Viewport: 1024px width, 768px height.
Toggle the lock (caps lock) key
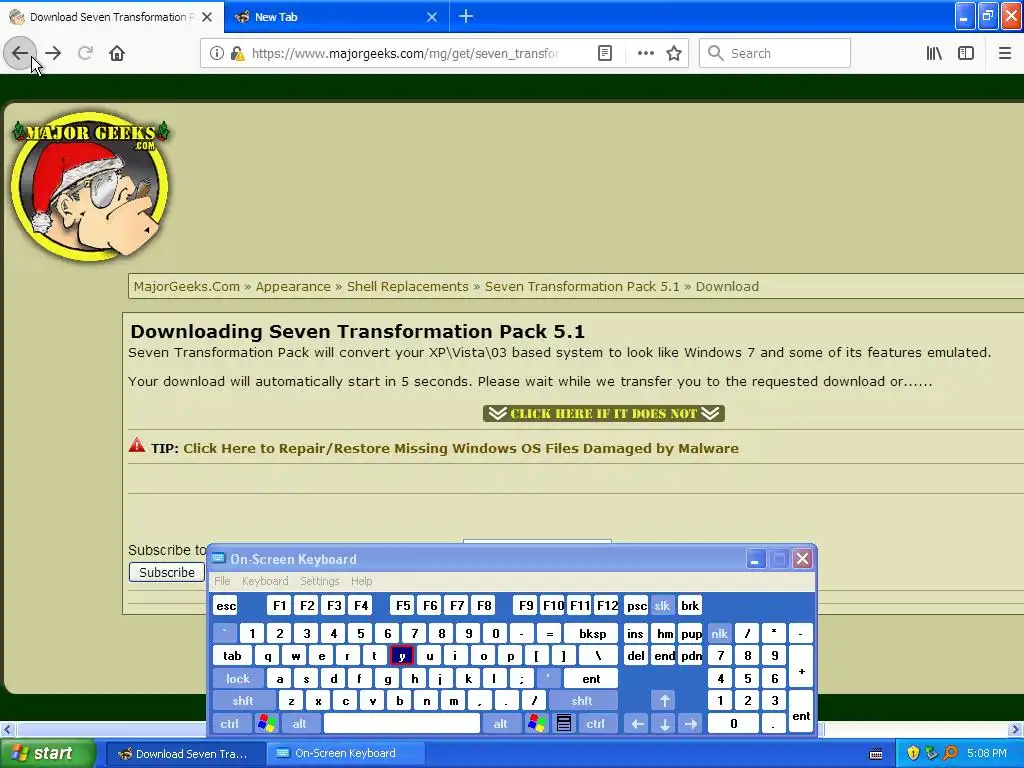coord(238,679)
